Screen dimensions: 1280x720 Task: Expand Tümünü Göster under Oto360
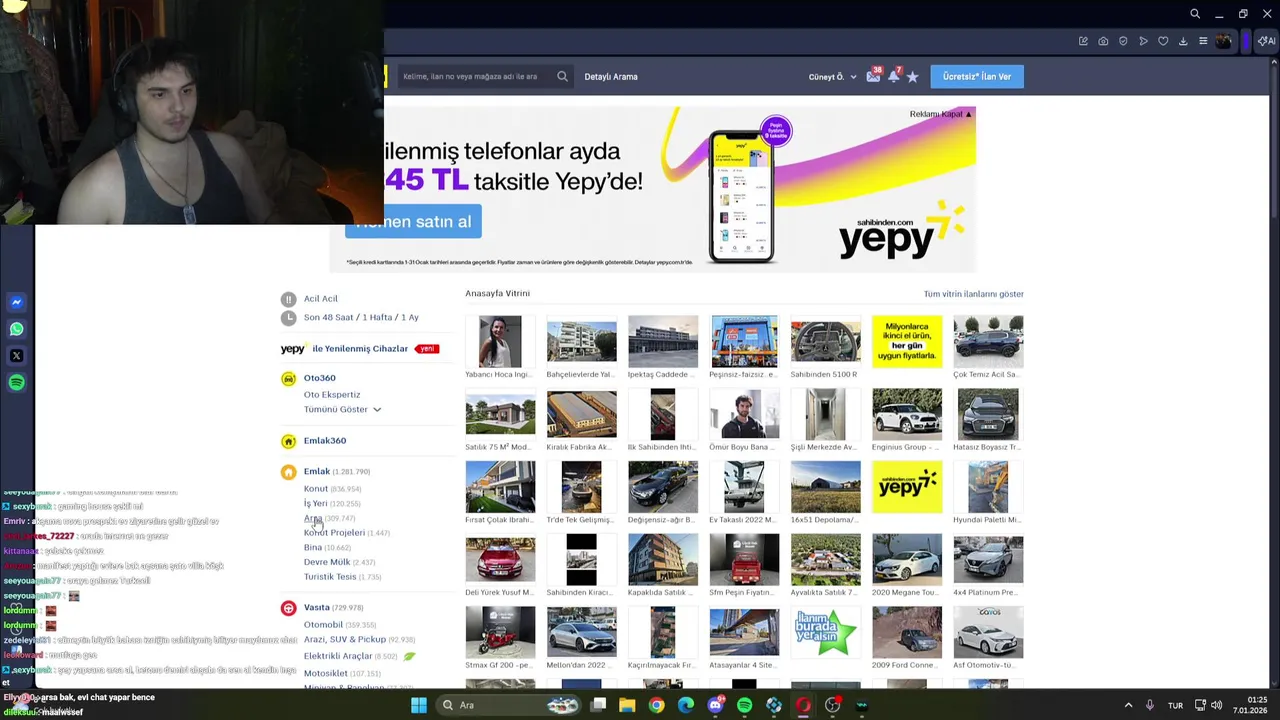342,409
